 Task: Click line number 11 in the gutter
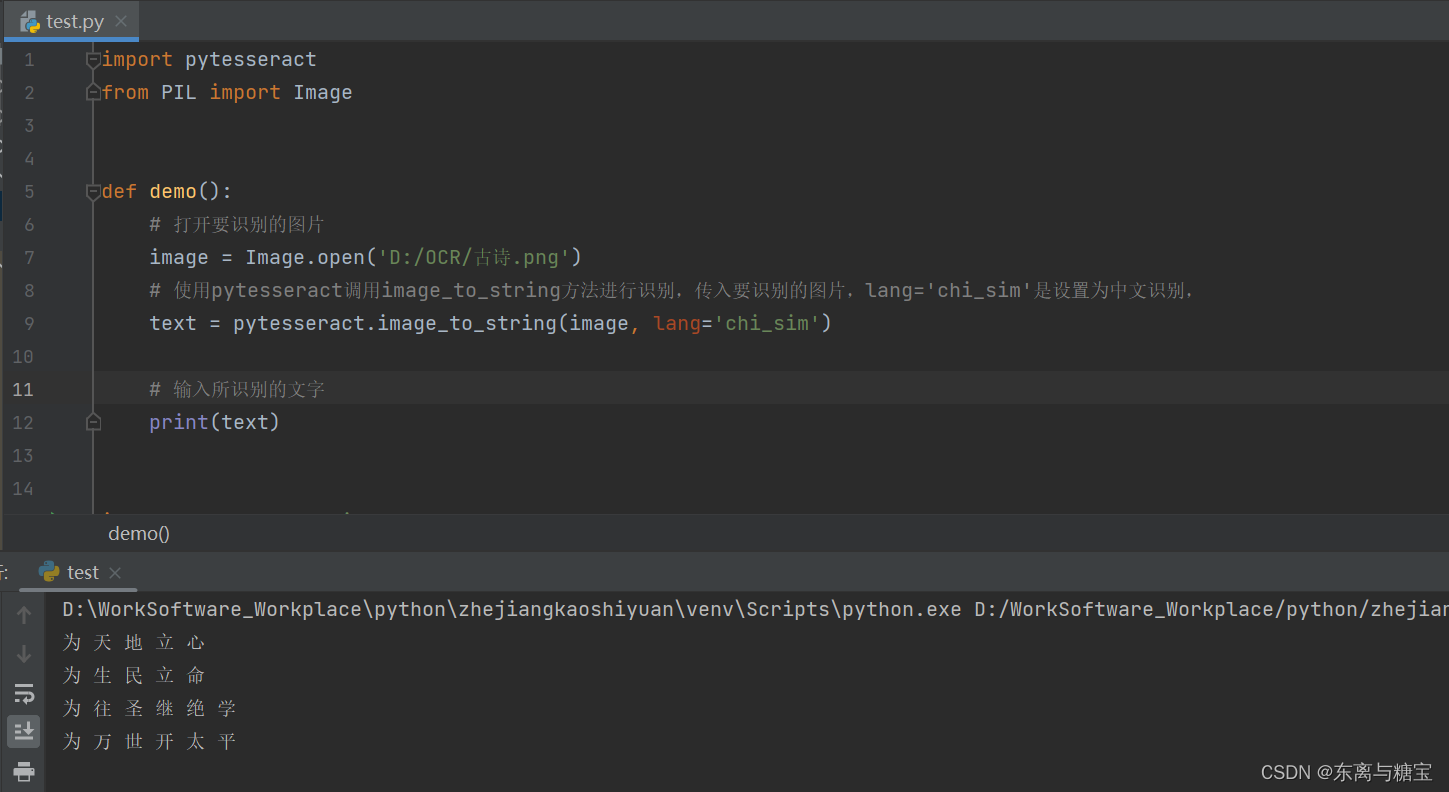click(23, 390)
